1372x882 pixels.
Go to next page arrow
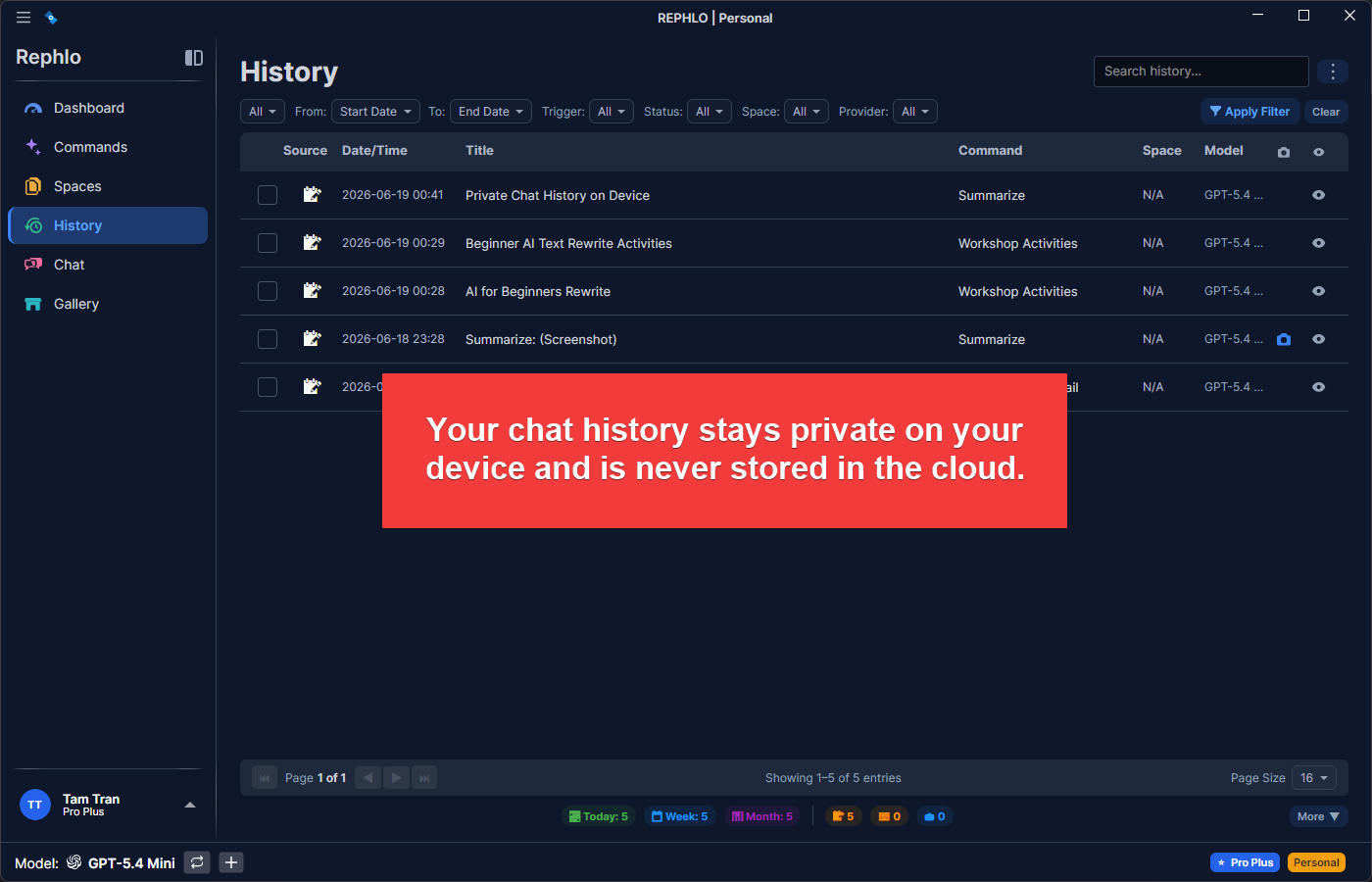click(x=396, y=778)
